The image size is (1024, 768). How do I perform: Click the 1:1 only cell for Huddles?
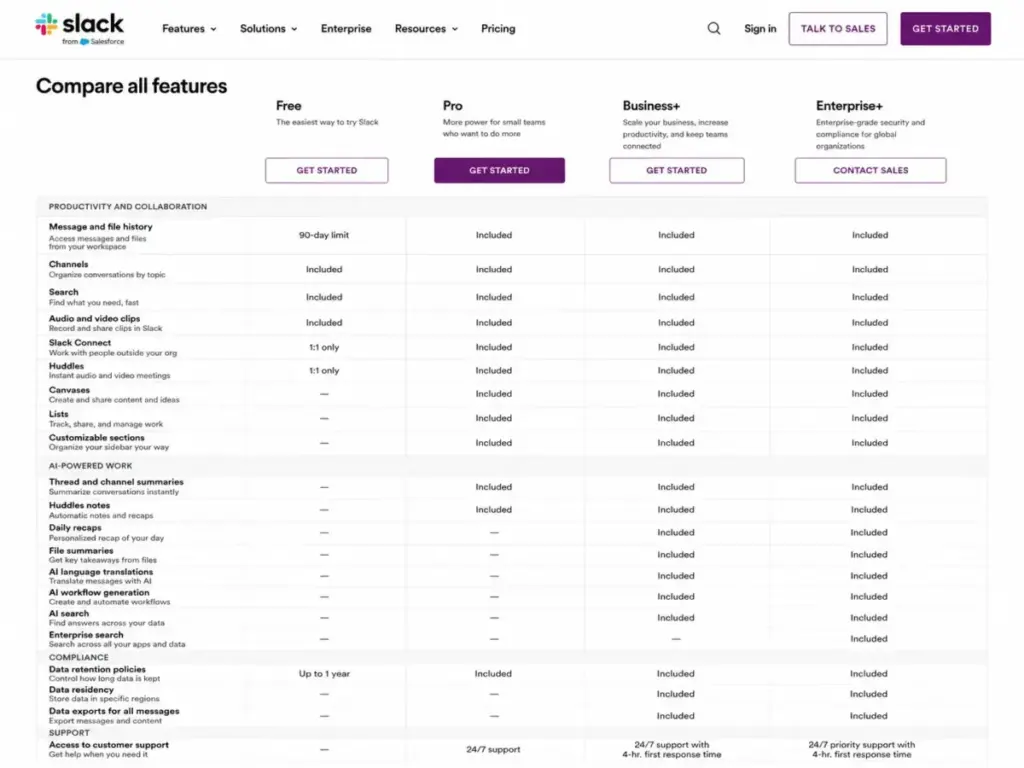(x=324, y=370)
